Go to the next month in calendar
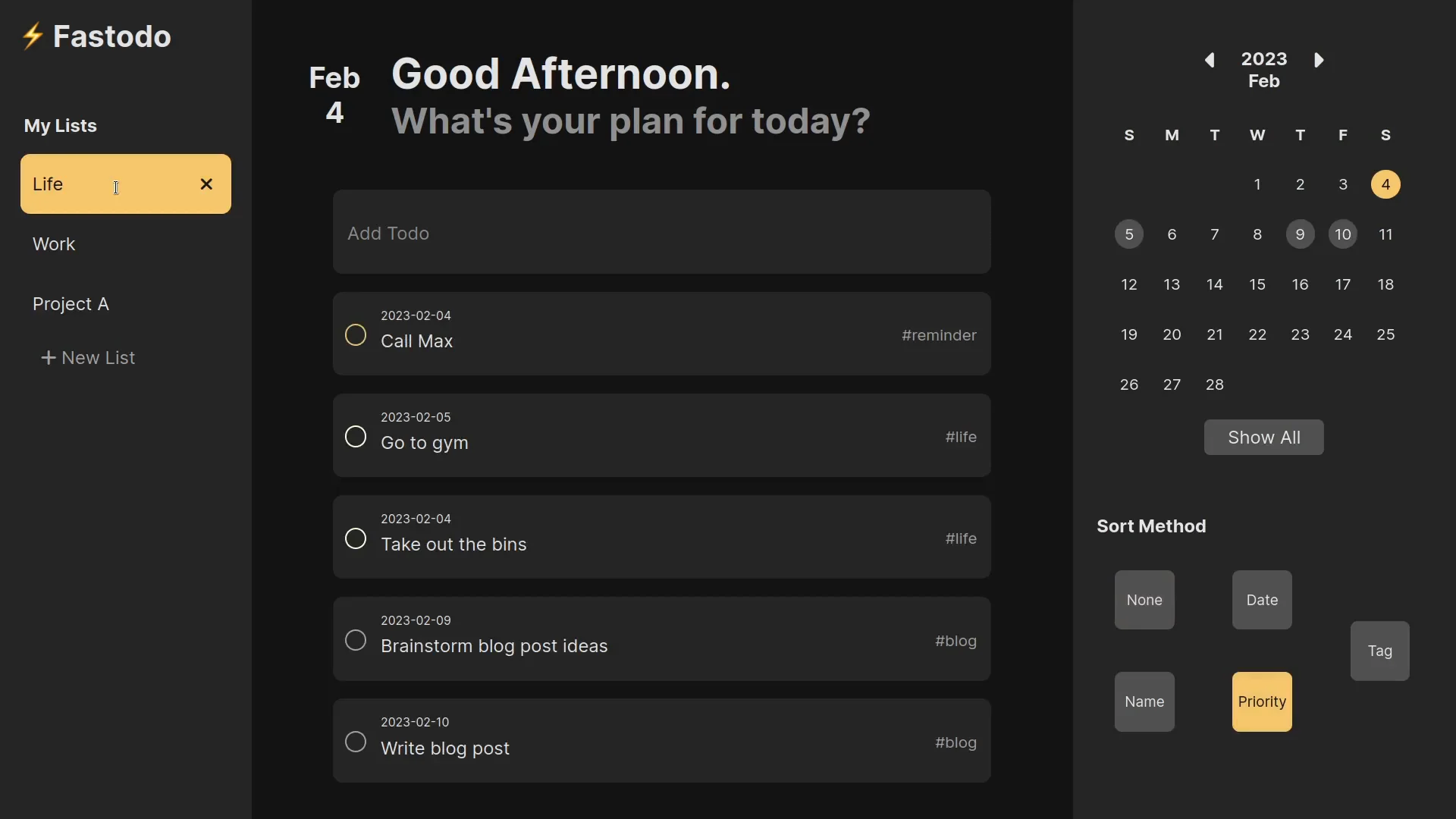This screenshot has width=1456, height=819. (x=1319, y=60)
